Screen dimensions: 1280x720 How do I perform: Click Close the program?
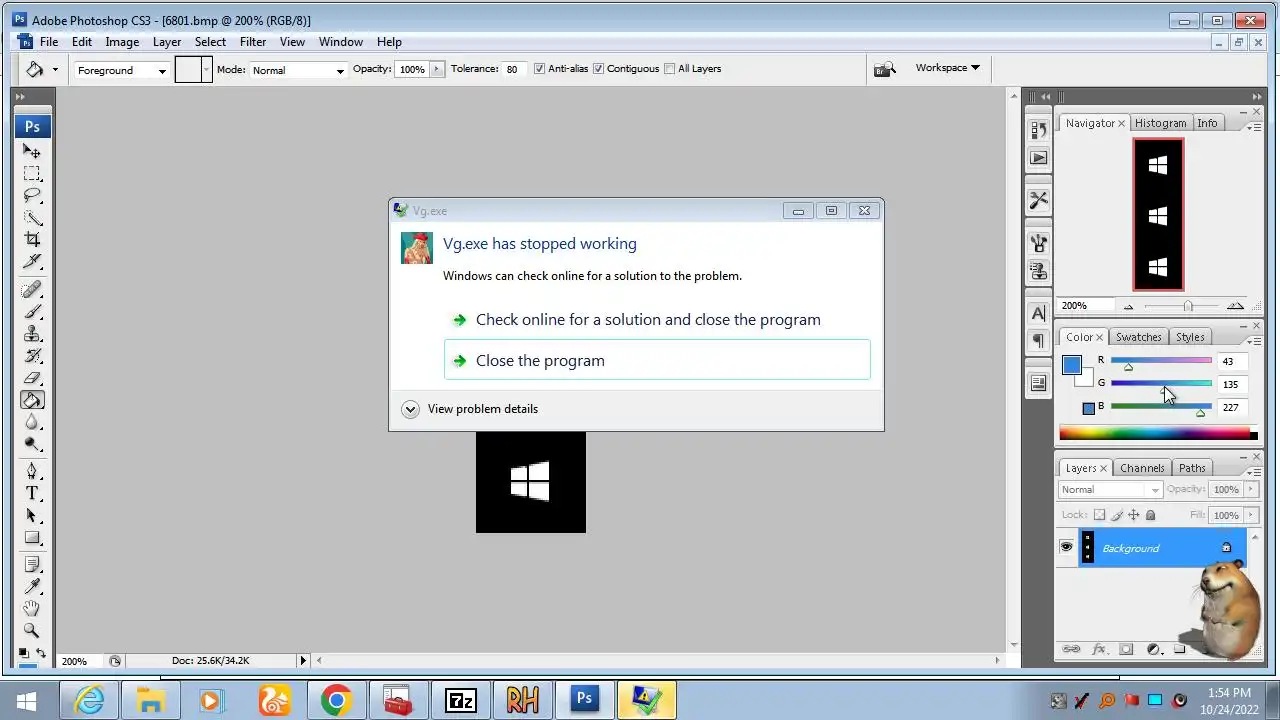pos(657,360)
